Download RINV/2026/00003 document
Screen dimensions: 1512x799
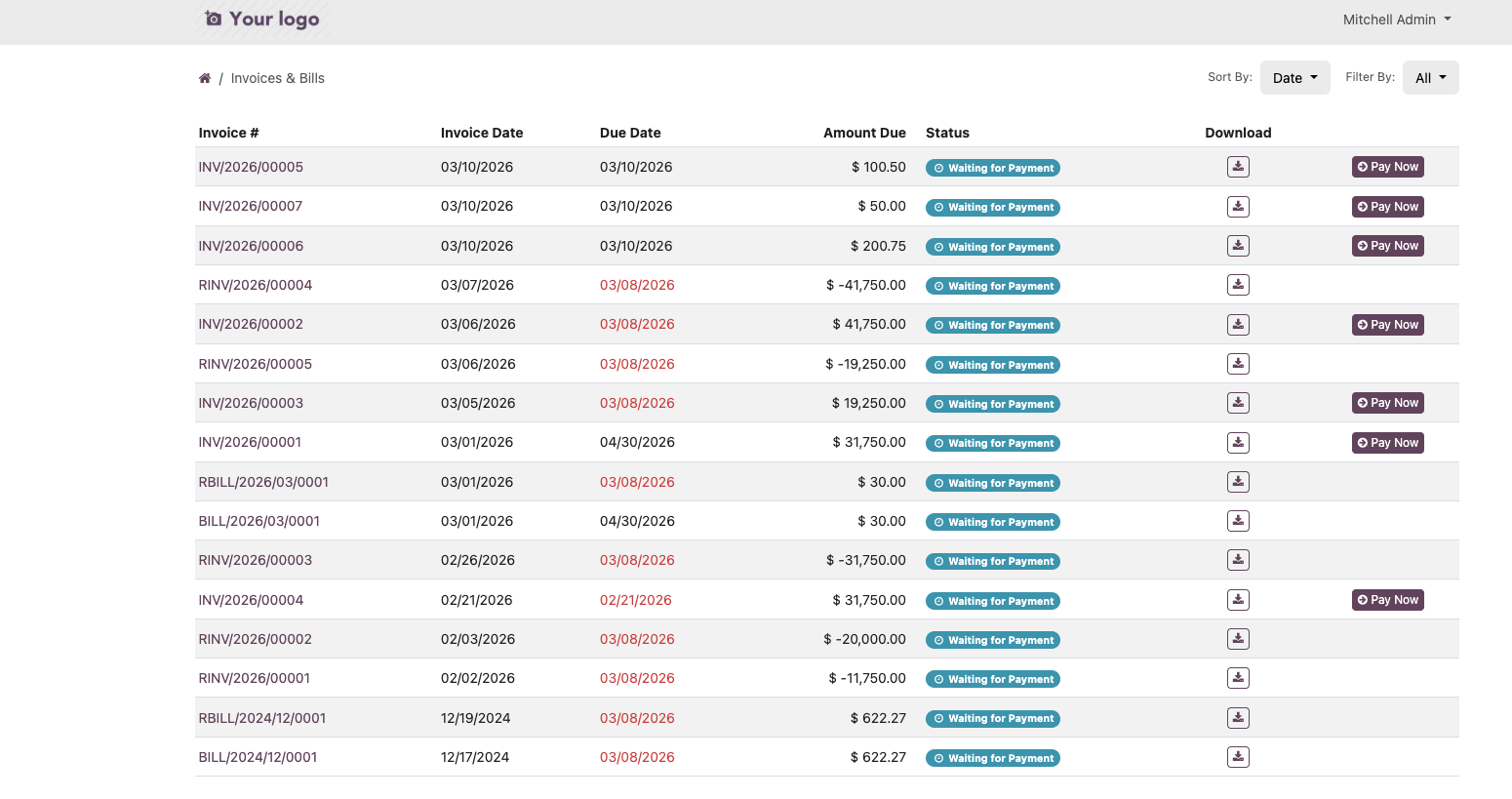coord(1238,560)
